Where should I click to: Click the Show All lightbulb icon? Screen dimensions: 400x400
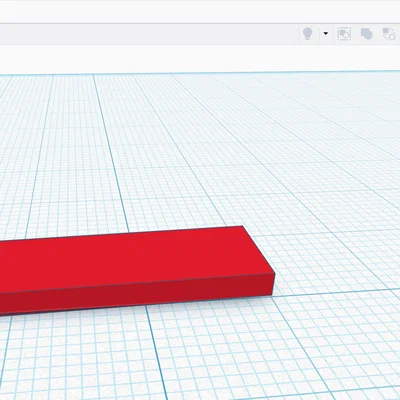pos(307,34)
